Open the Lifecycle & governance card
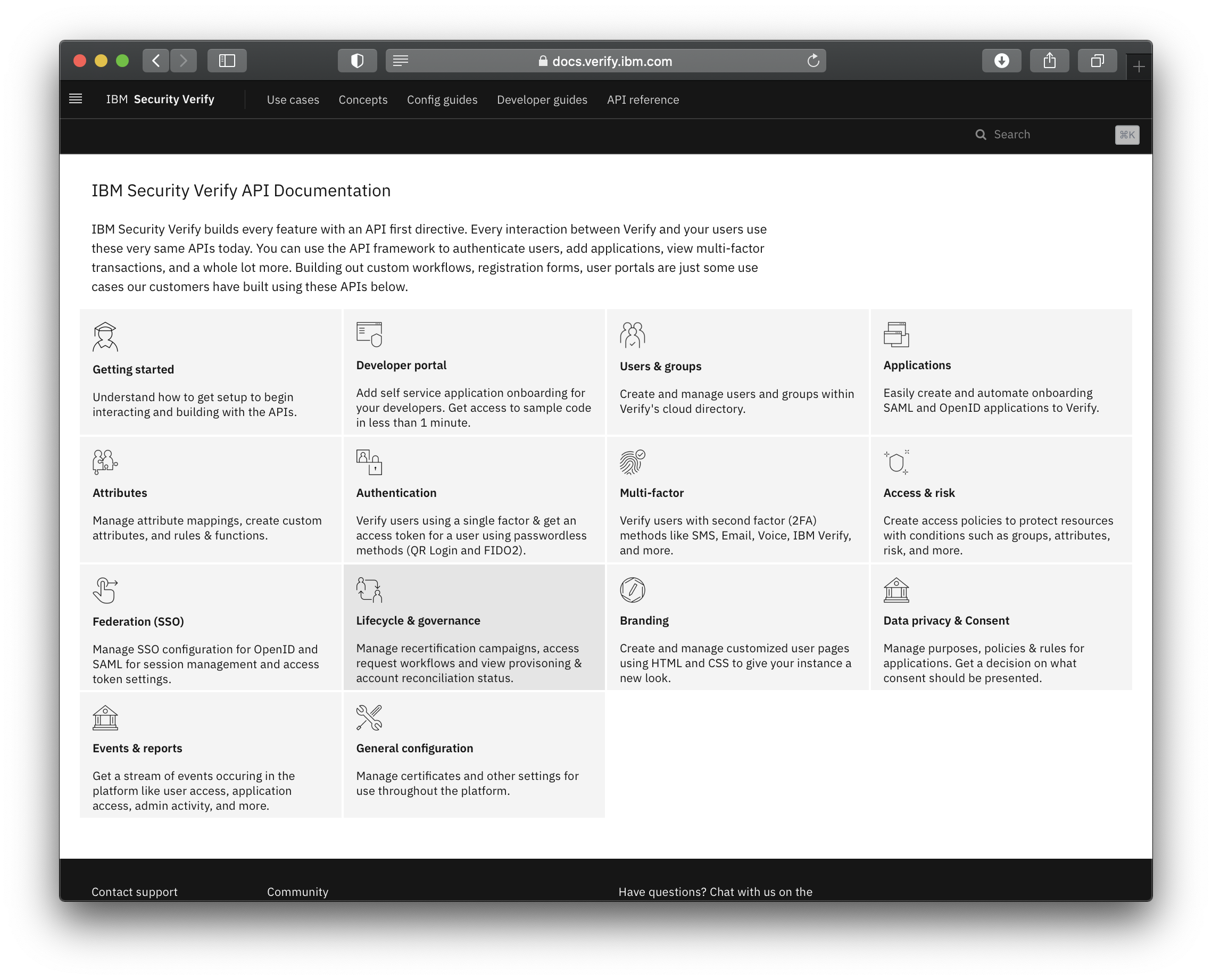Screen dimensions: 1212x980 [x=474, y=627]
